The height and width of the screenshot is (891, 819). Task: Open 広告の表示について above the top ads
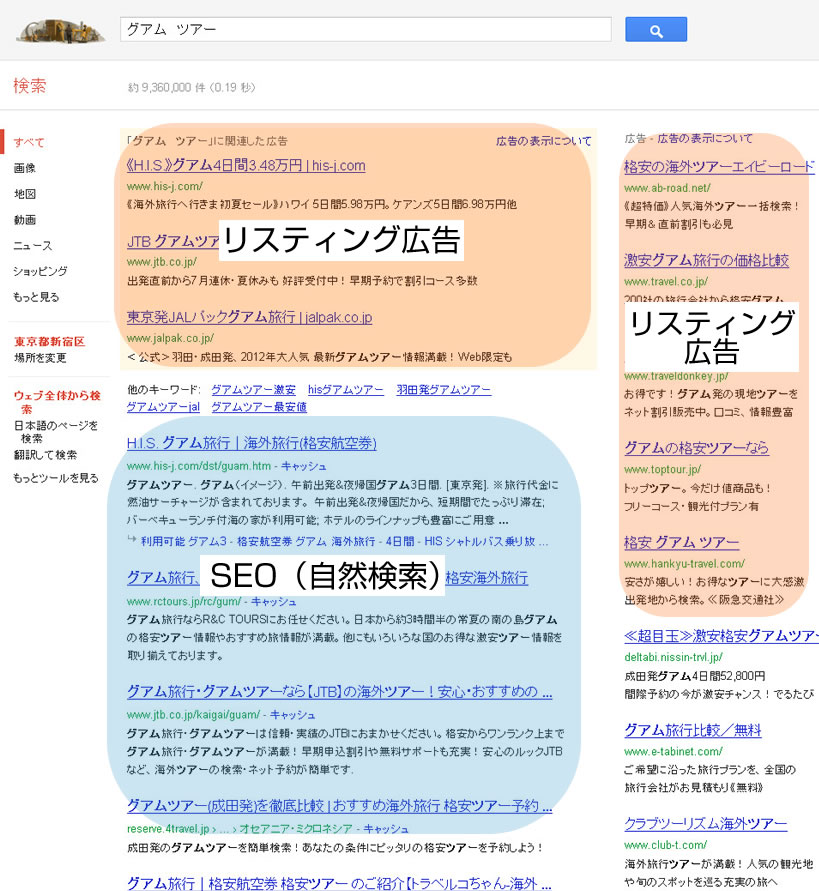pos(543,141)
